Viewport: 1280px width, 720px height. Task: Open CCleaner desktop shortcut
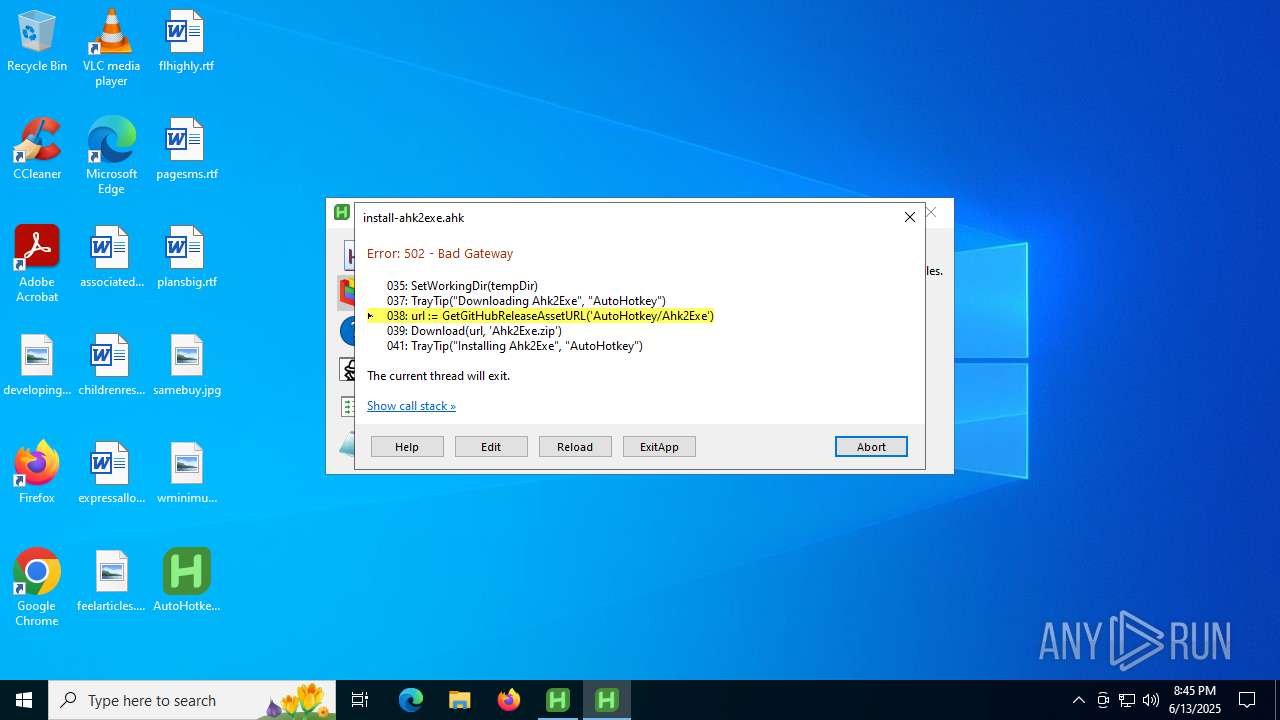click(x=37, y=150)
